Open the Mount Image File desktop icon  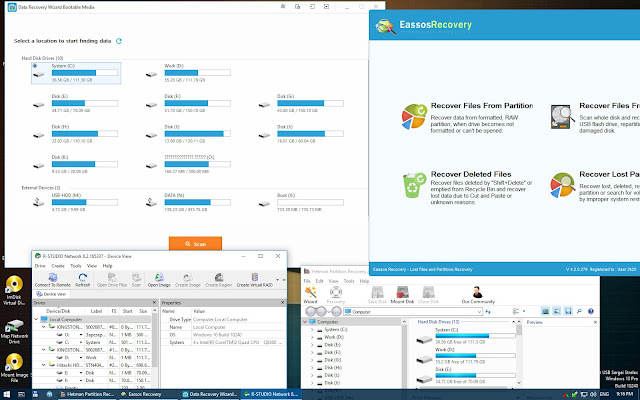click(14, 367)
